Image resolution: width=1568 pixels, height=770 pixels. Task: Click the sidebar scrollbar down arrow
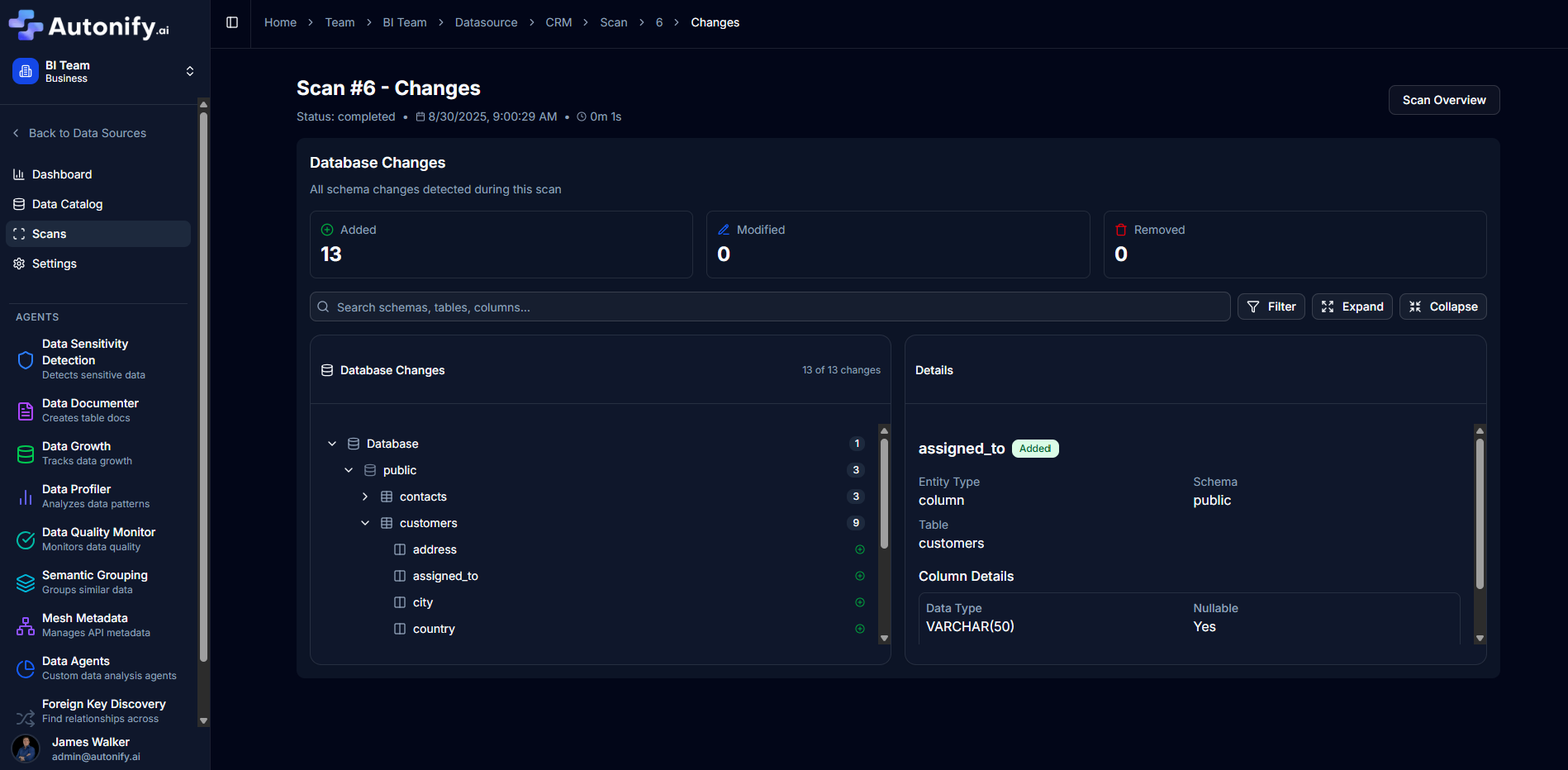tap(203, 720)
